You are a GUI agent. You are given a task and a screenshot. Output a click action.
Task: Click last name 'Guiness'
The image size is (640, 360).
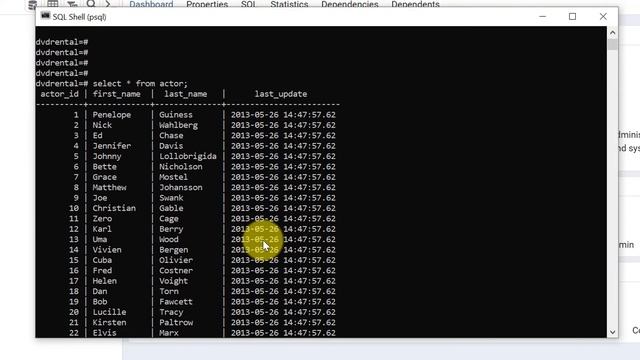176,115
